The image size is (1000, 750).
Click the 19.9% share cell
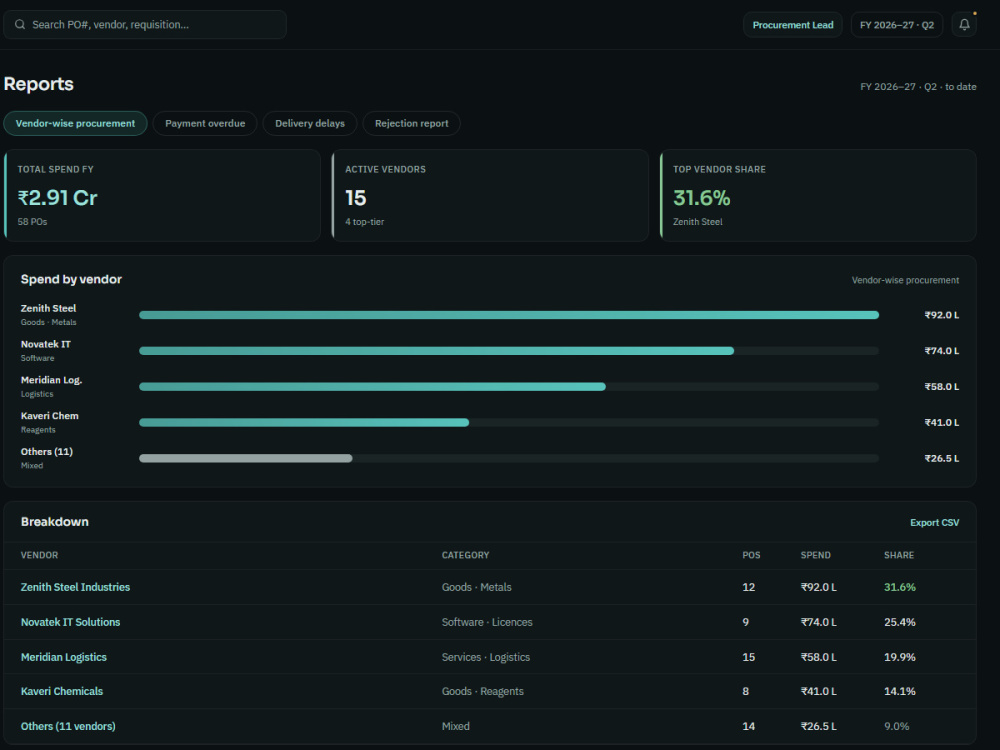[900, 657]
